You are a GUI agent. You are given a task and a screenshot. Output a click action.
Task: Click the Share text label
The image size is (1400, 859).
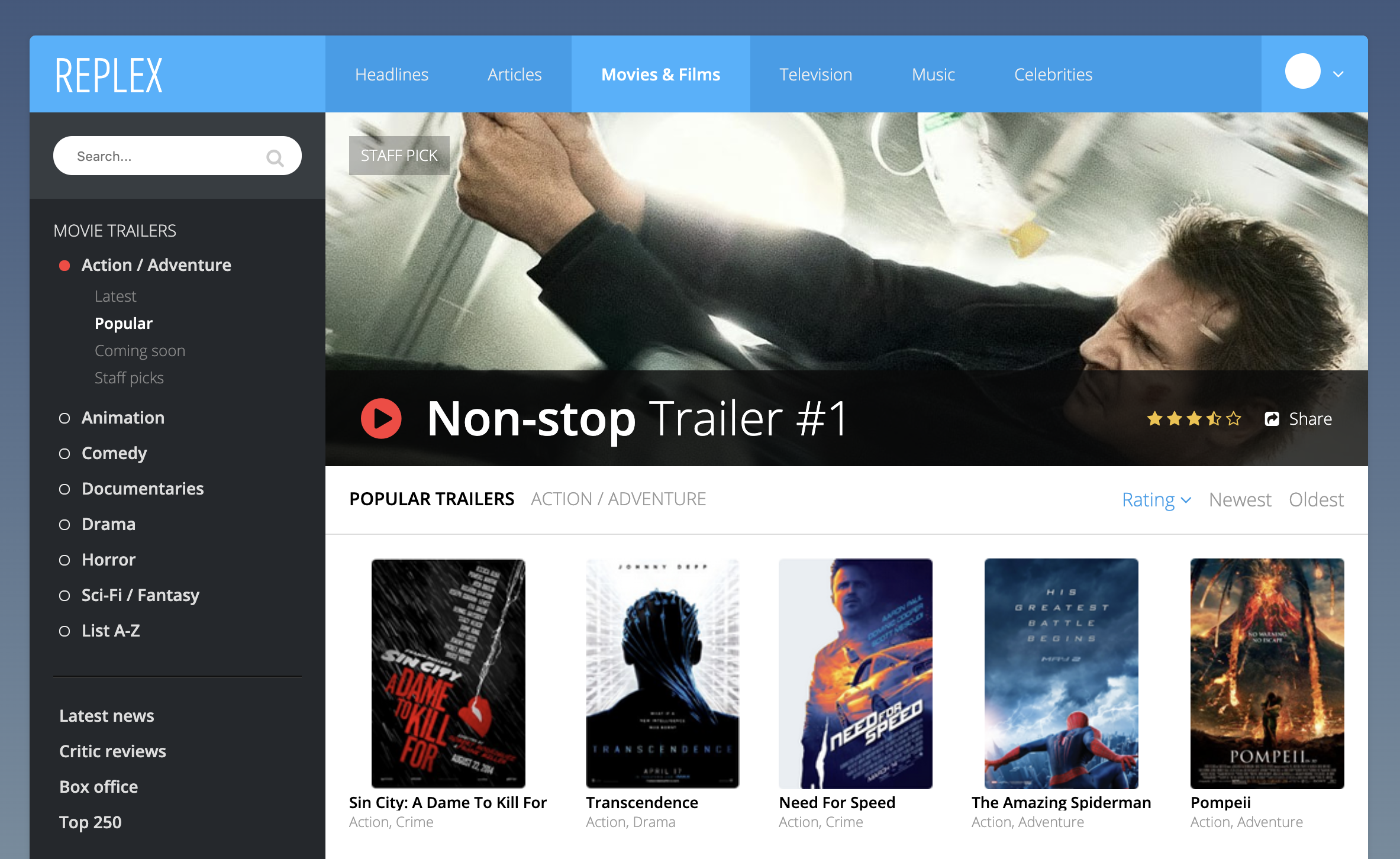pyautogui.click(x=1310, y=419)
